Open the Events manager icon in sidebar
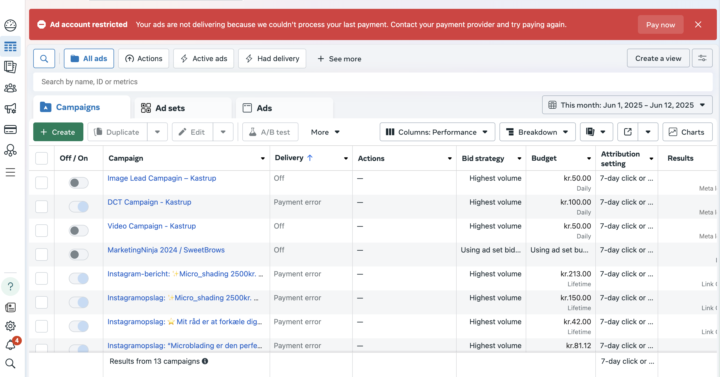 pos(10,150)
